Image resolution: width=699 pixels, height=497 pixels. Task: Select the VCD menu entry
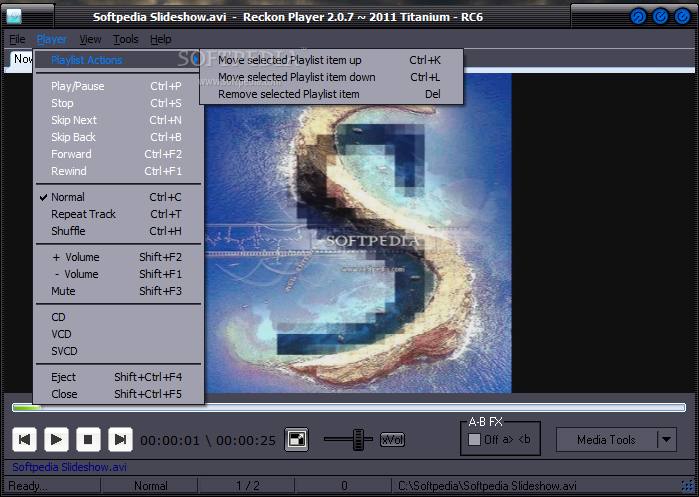click(x=119, y=334)
